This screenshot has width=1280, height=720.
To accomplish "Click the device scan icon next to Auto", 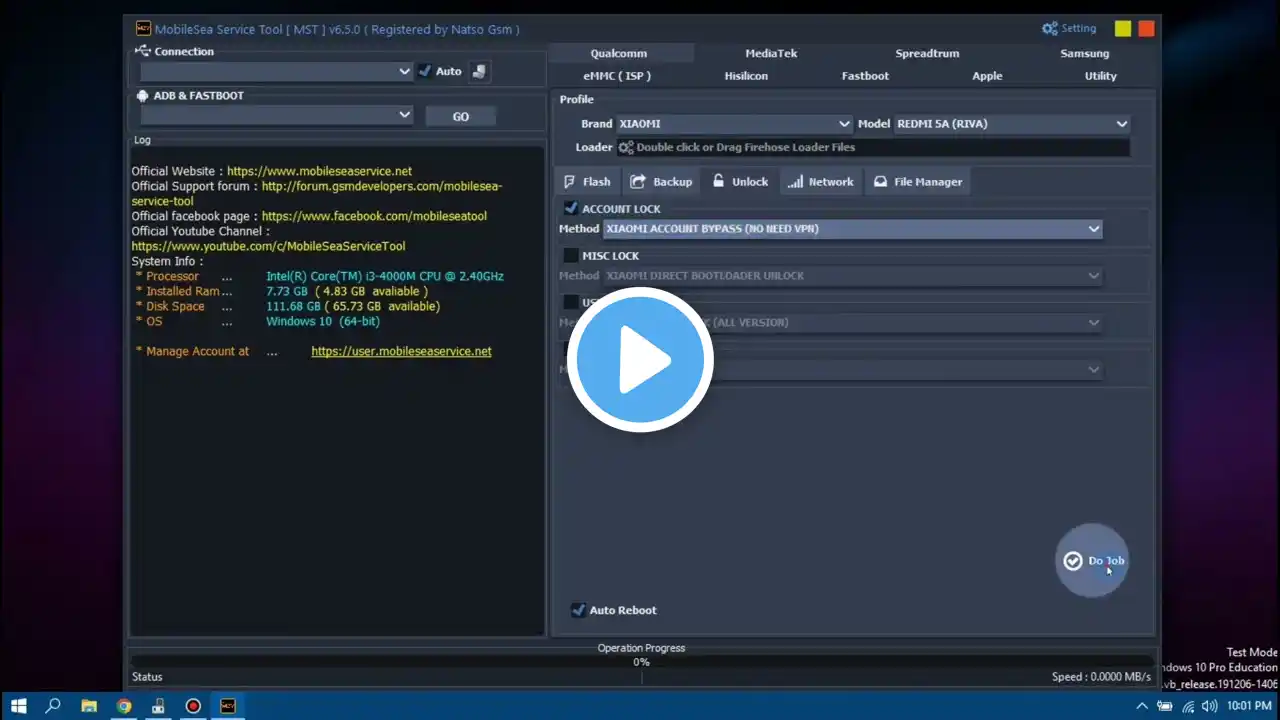I will 480,71.
